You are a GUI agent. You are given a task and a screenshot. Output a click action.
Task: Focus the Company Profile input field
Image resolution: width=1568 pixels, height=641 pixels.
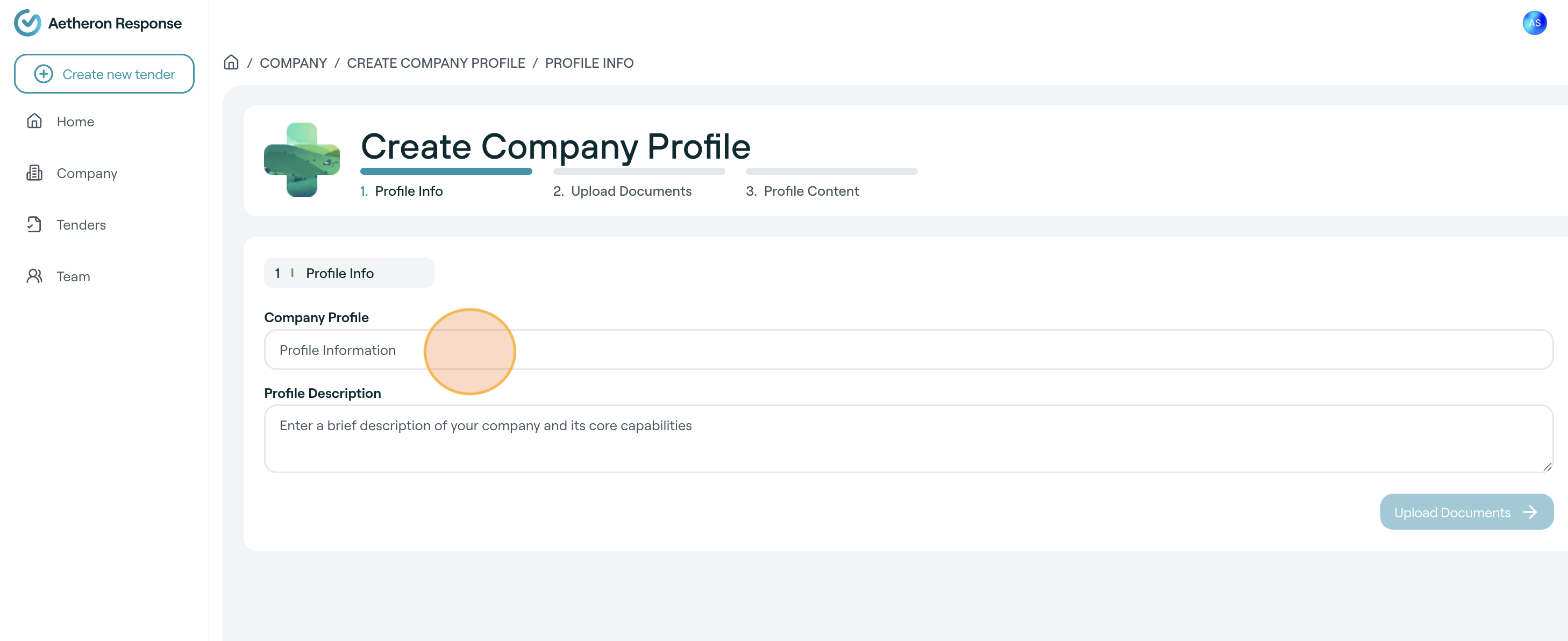[909, 350]
